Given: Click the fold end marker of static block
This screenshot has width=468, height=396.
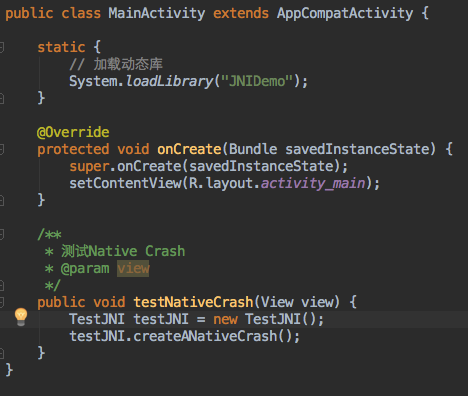Looking at the screenshot, I should [x=1, y=98].
